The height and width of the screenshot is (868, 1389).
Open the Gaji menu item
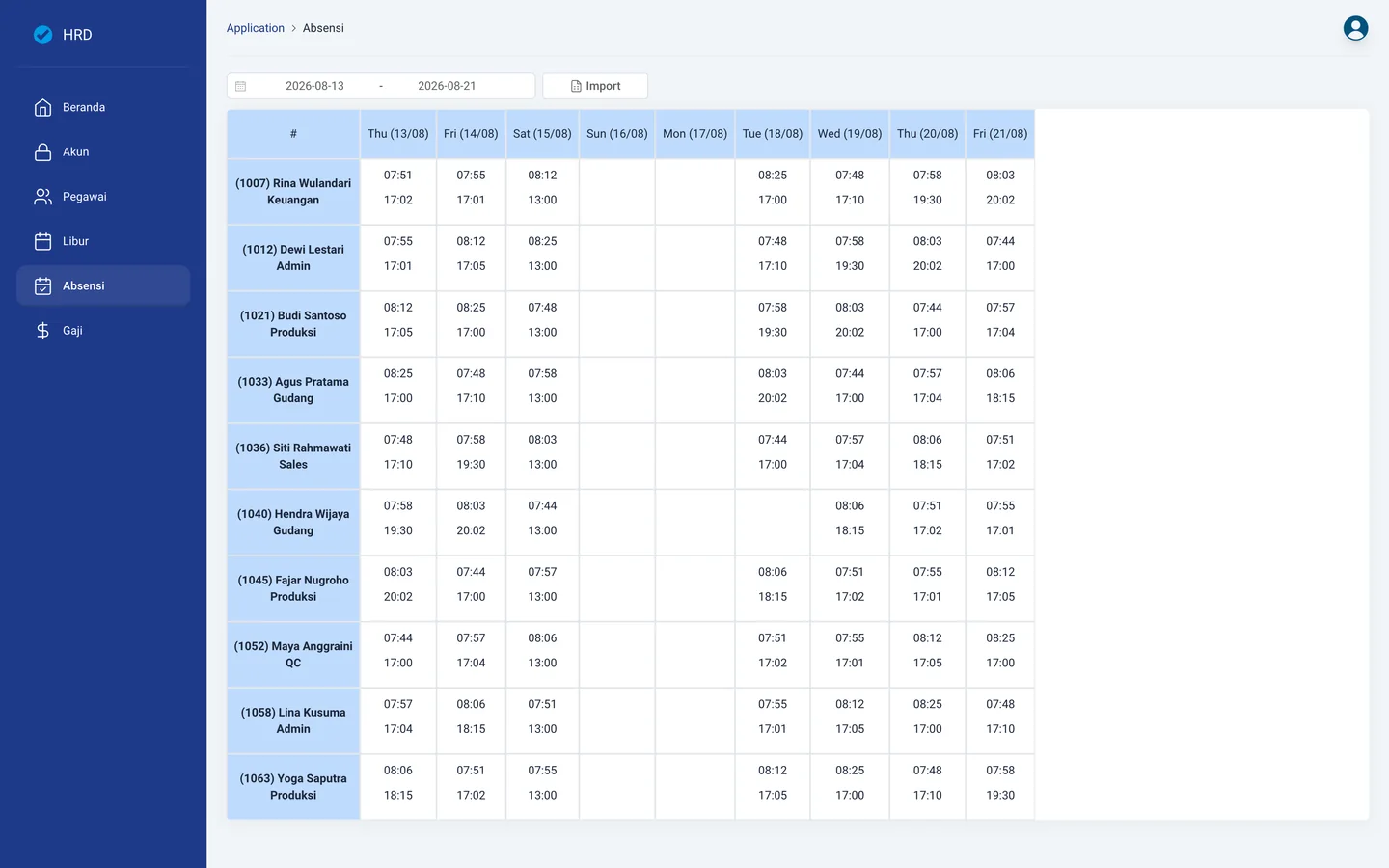click(103, 330)
